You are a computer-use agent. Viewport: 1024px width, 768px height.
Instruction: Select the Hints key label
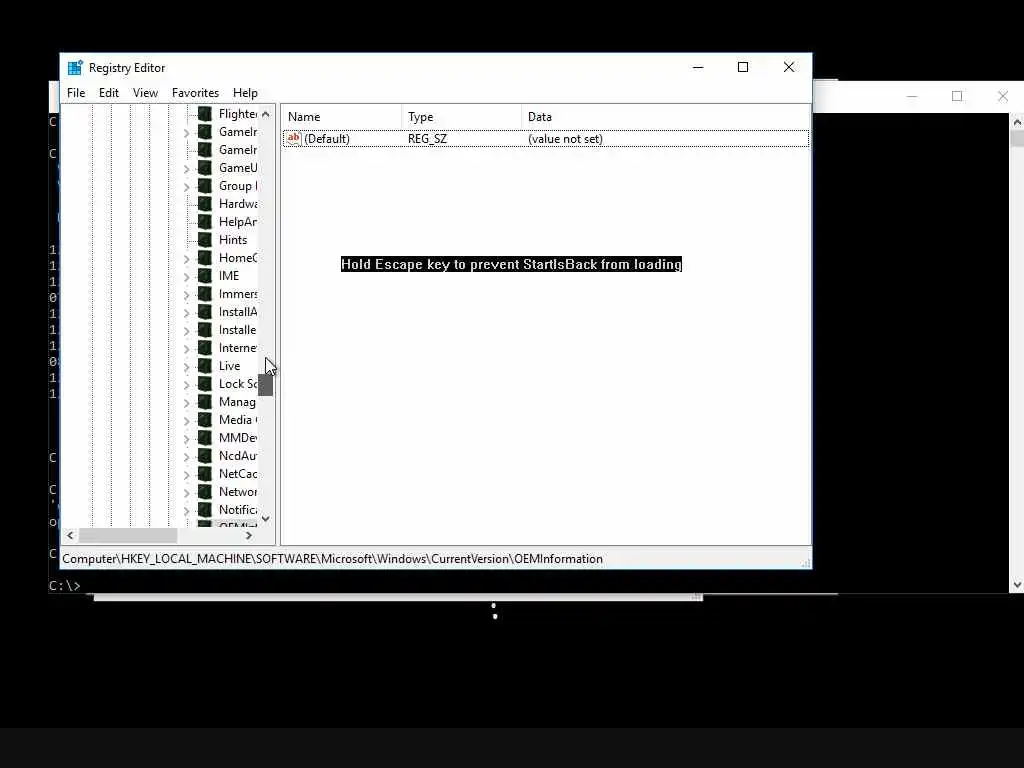point(233,240)
